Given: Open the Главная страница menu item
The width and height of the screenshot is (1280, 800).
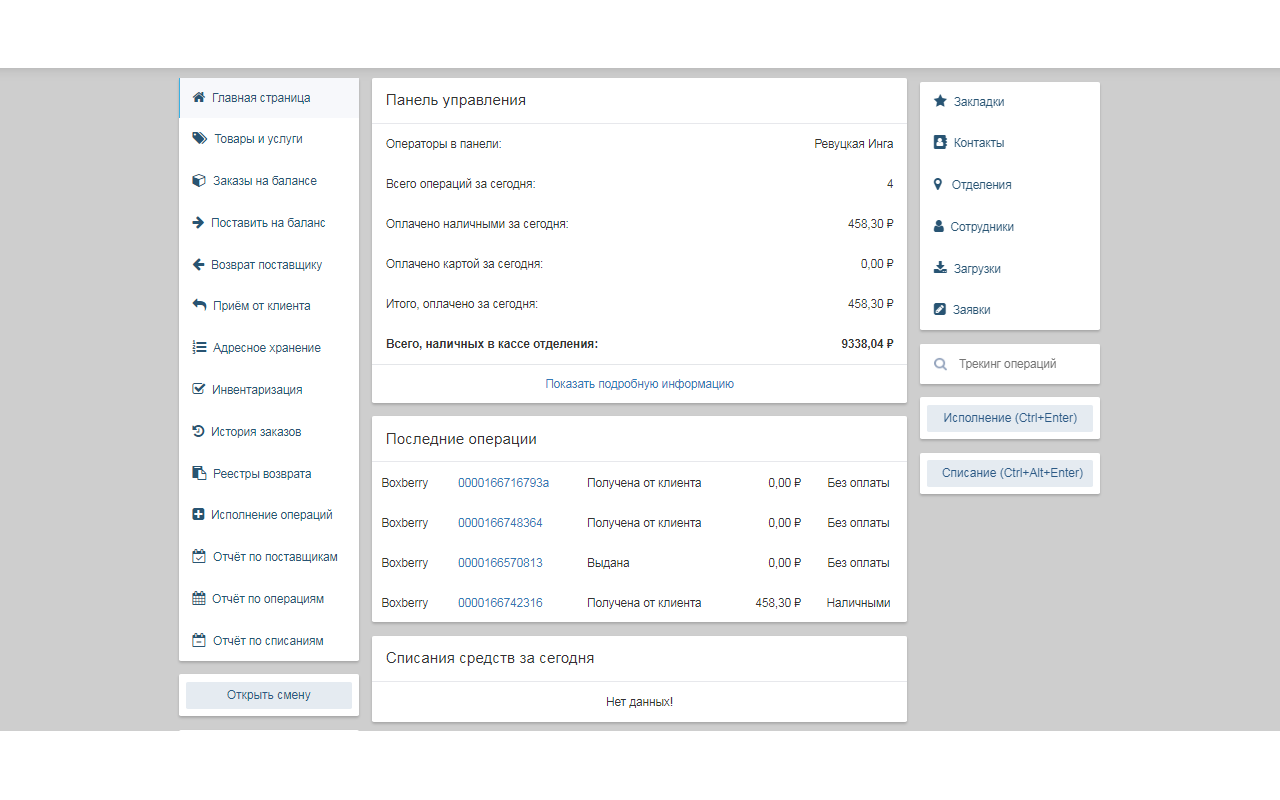Looking at the screenshot, I should (269, 98).
